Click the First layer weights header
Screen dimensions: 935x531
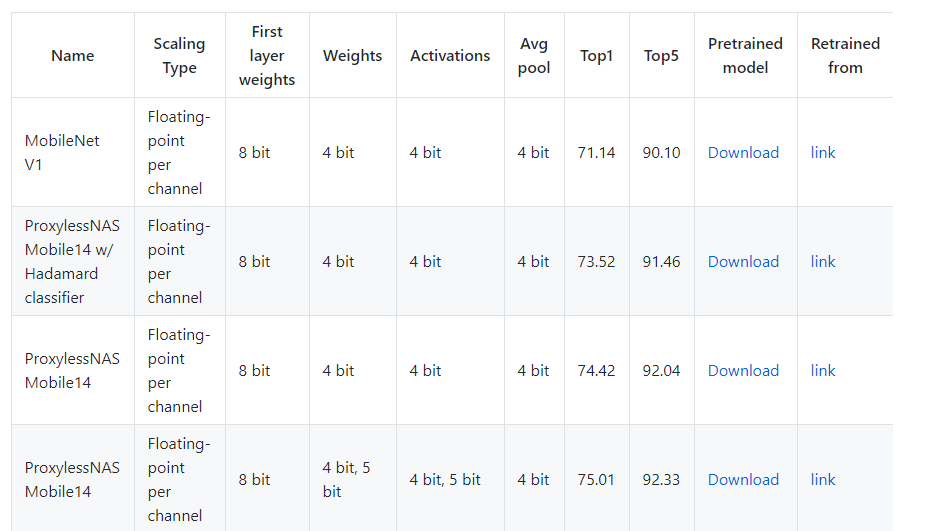267,55
